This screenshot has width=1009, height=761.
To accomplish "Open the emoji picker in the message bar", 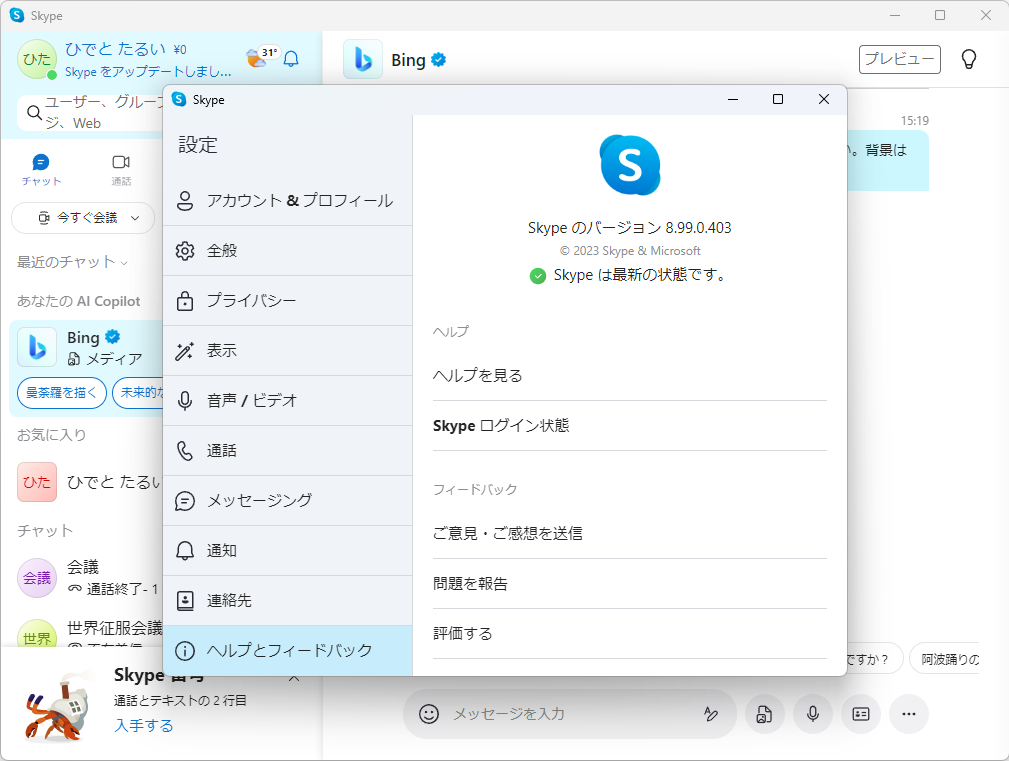I will coord(430,714).
